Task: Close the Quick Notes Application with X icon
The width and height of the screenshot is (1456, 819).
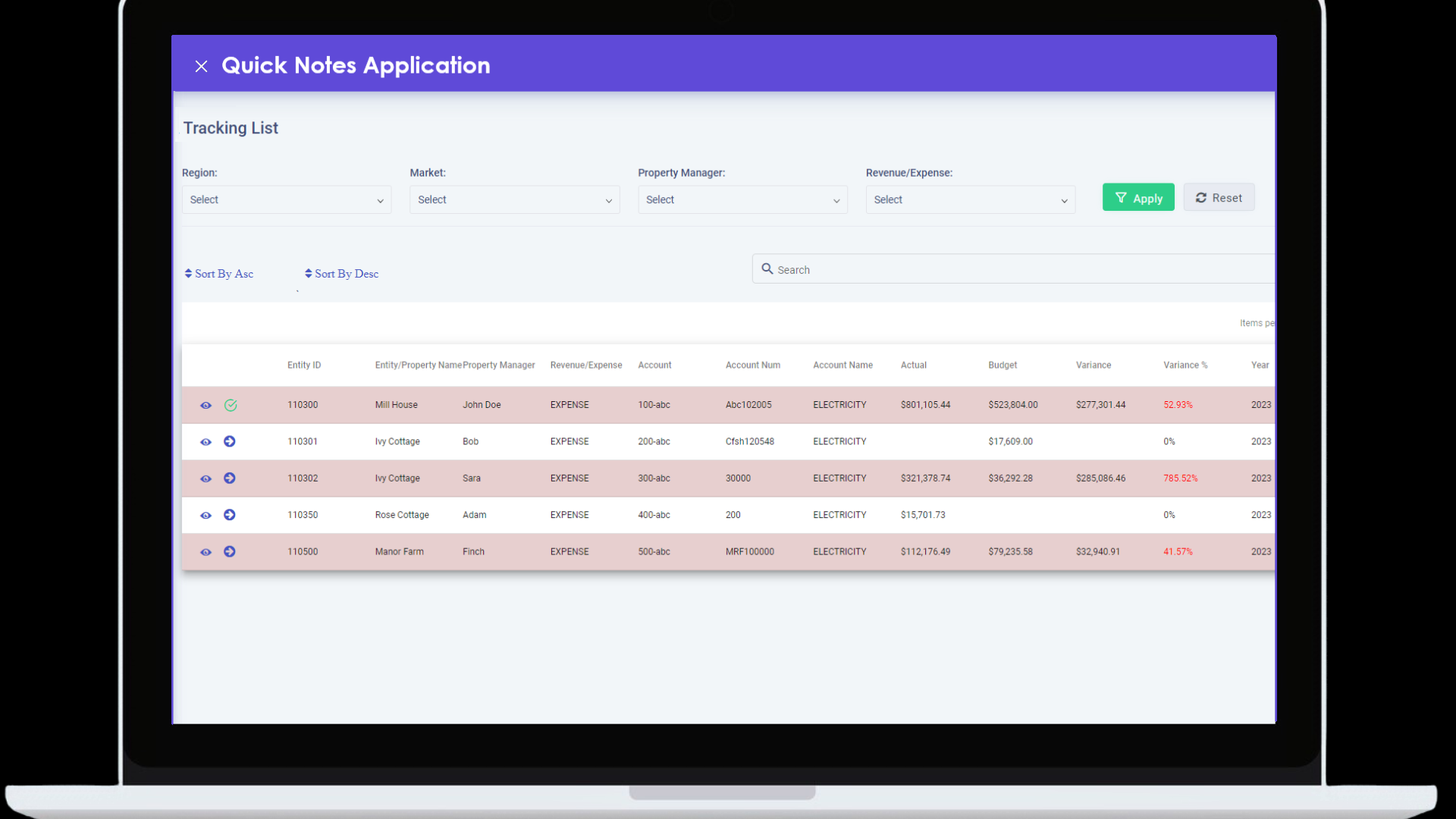Action: point(201,67)
